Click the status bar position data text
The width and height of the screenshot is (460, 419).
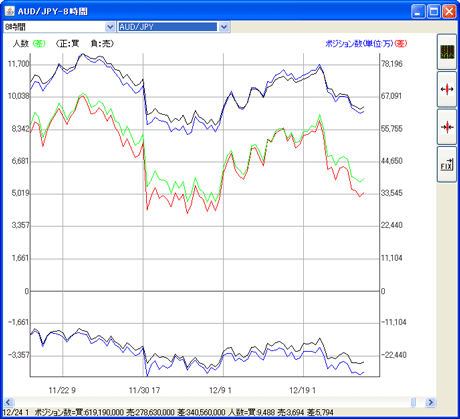point(168,413)
